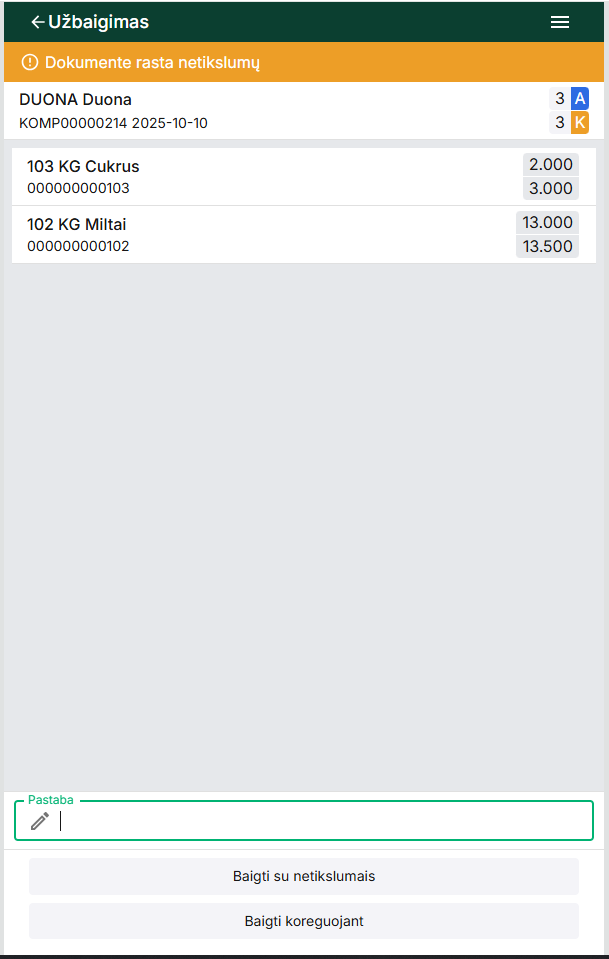Image resolution: width=609 pixels, height=959 pixels.
Task: Open the hamburger menu
Action: (x=560, y=22)
